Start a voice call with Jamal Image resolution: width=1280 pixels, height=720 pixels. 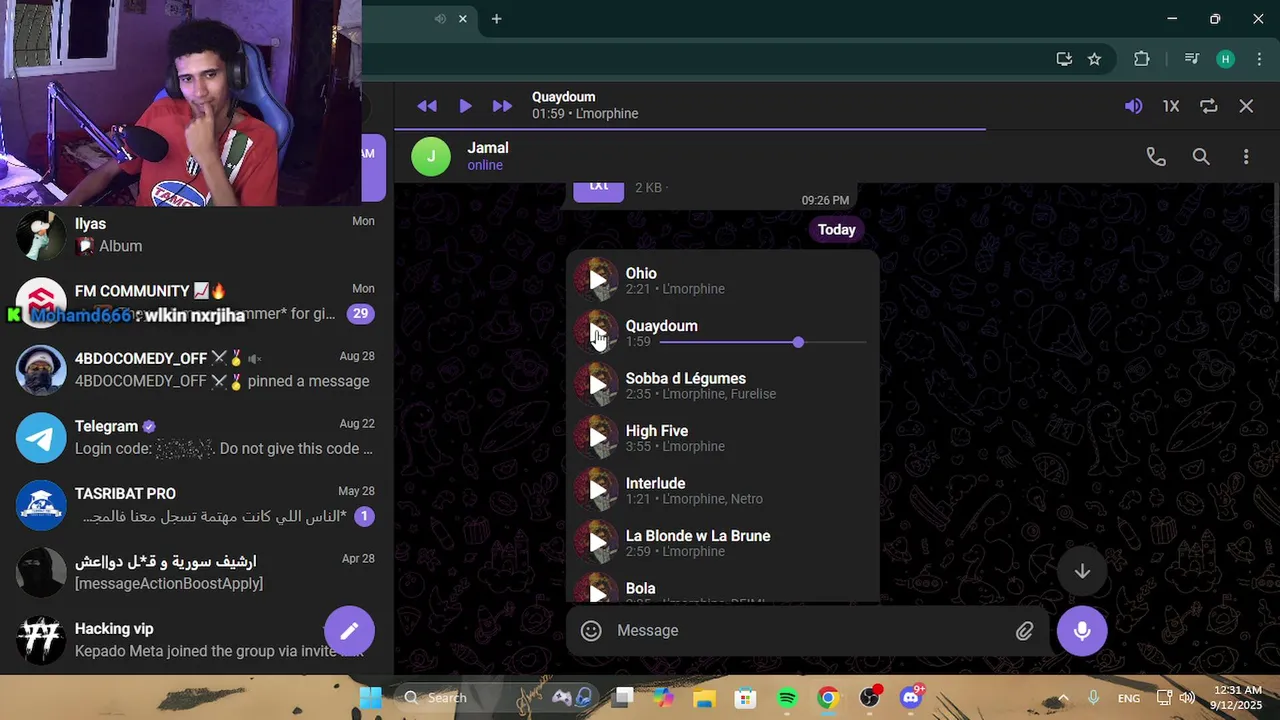pyautogui.click(x=1156, y=157)
